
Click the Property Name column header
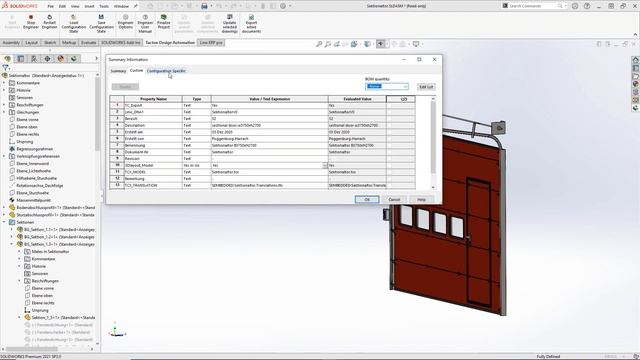pyautogui.click(x=153, y=99)
